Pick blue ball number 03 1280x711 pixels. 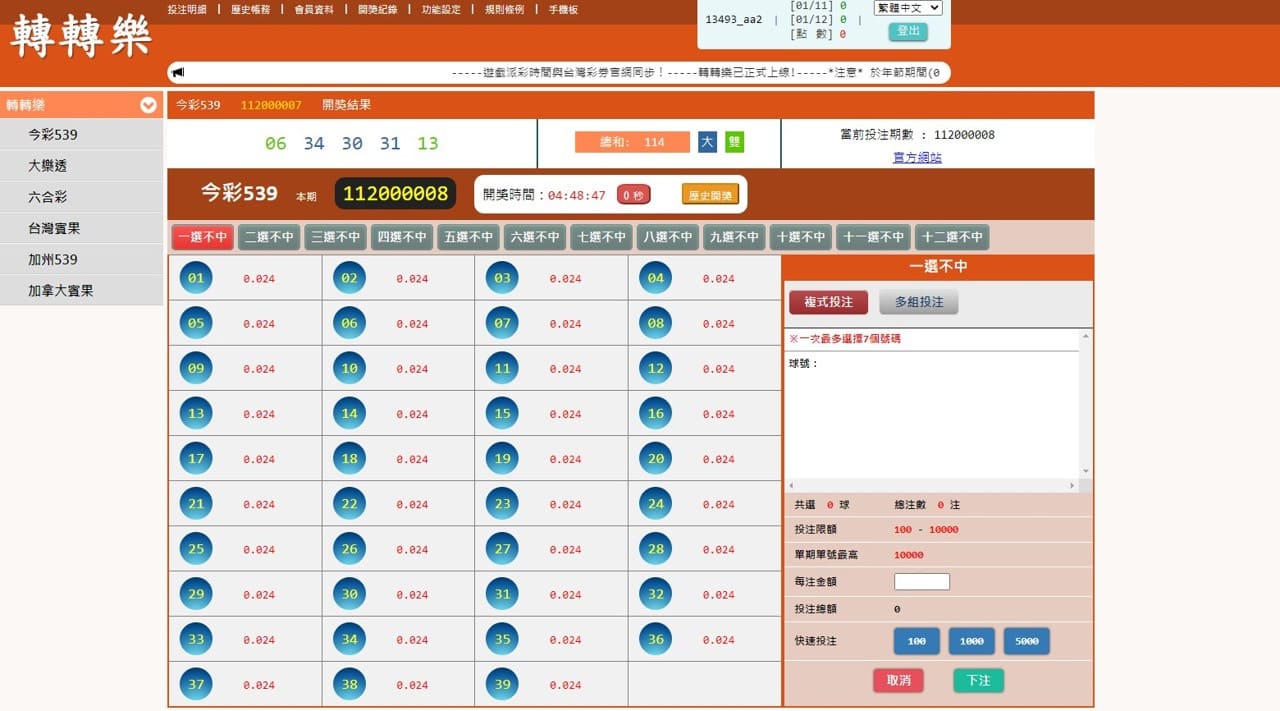click(502, 278)
